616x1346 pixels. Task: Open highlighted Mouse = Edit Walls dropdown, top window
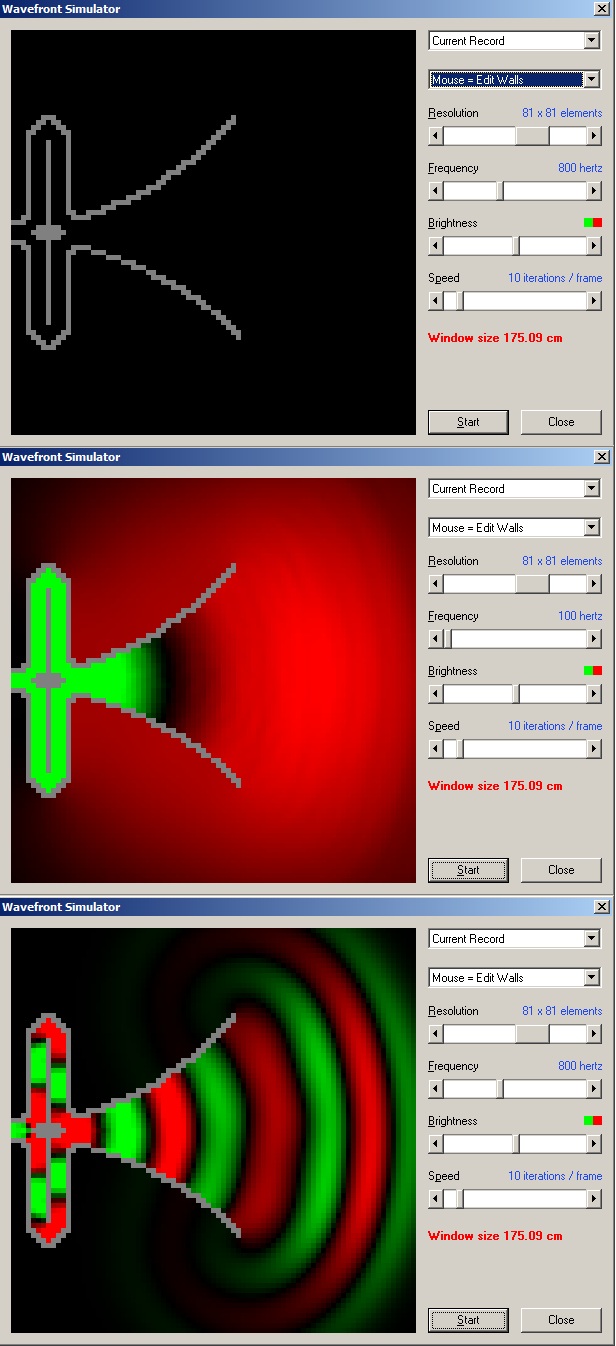pos(515,80)
